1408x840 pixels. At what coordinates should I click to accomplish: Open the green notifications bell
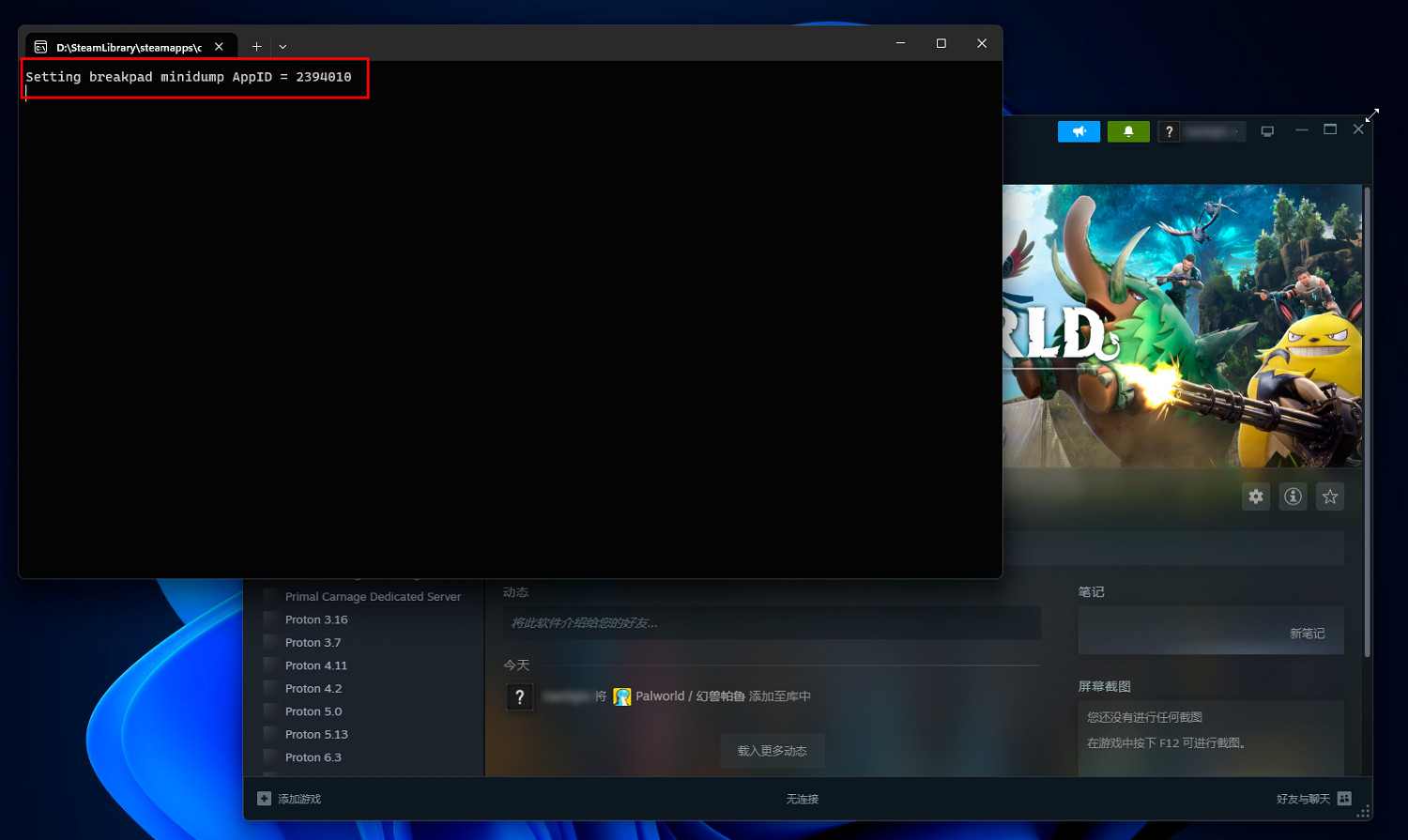[1127, 132]
